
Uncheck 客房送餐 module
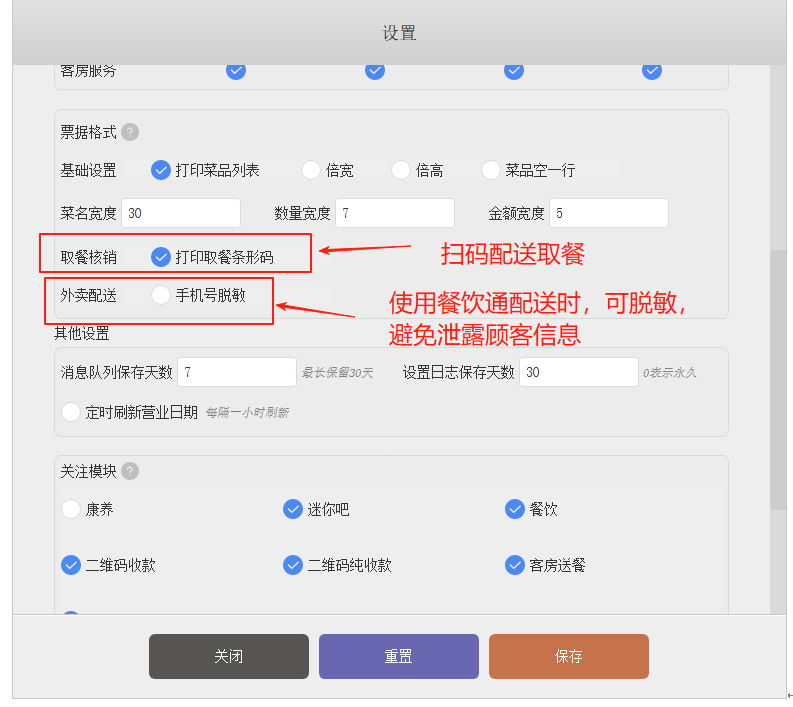click(515, 565)
